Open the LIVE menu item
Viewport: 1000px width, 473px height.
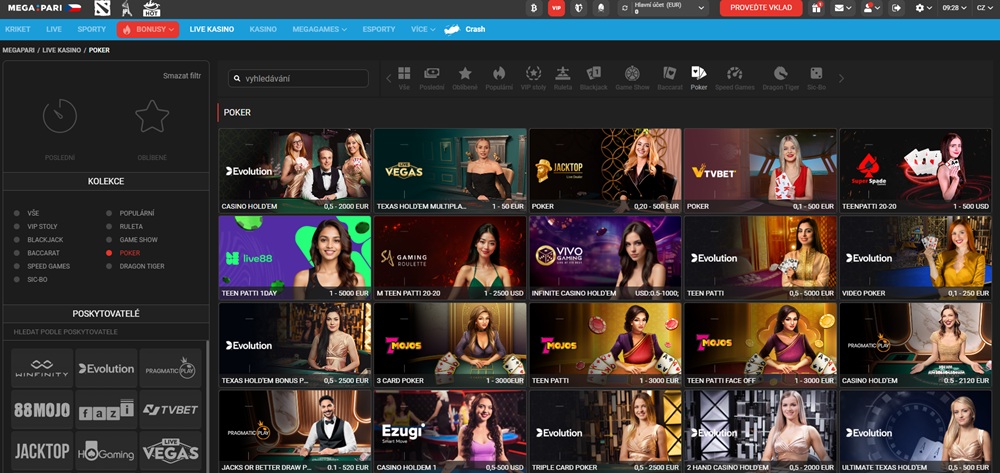pos(54,29)
